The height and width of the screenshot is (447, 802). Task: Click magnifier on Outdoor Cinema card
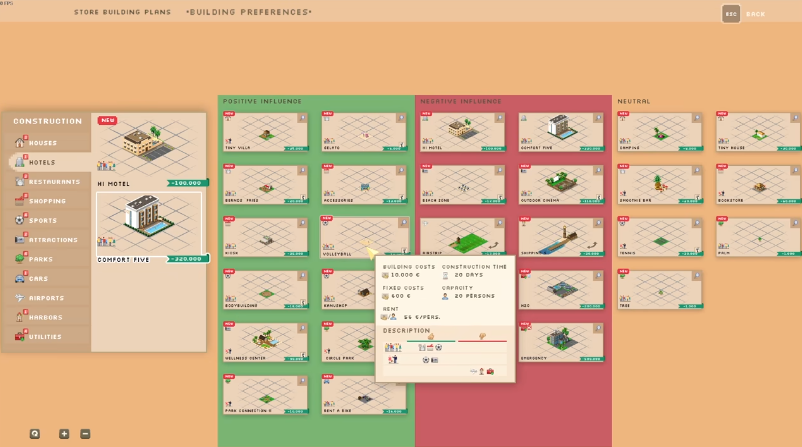point(598,170)
